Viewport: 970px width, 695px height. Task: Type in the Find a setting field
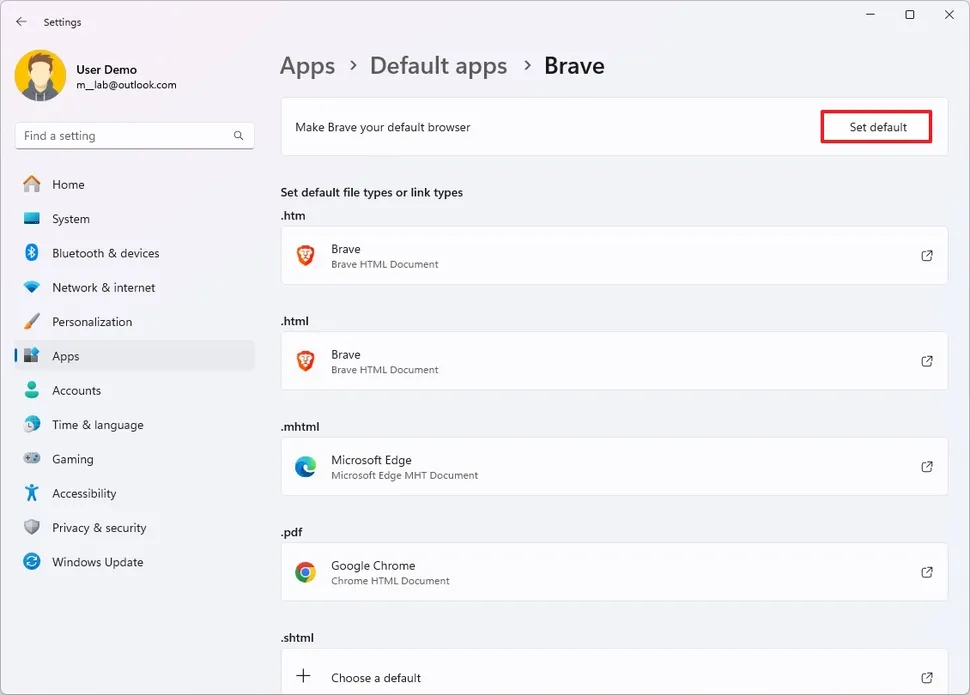(x=125, y=136)
